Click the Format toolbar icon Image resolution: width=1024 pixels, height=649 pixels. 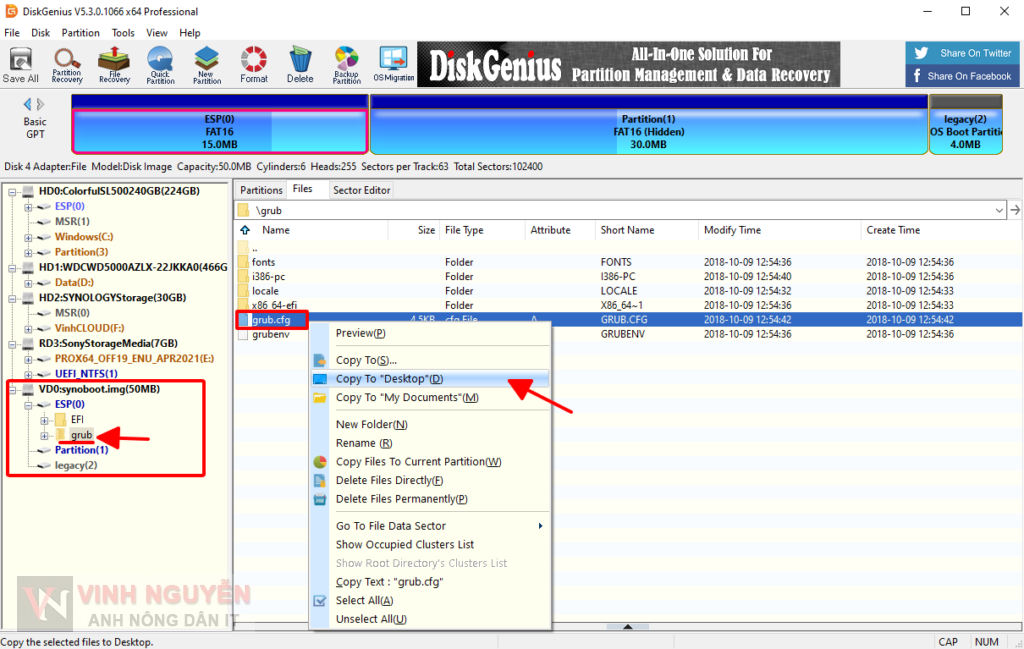click(x=254, y=64)
